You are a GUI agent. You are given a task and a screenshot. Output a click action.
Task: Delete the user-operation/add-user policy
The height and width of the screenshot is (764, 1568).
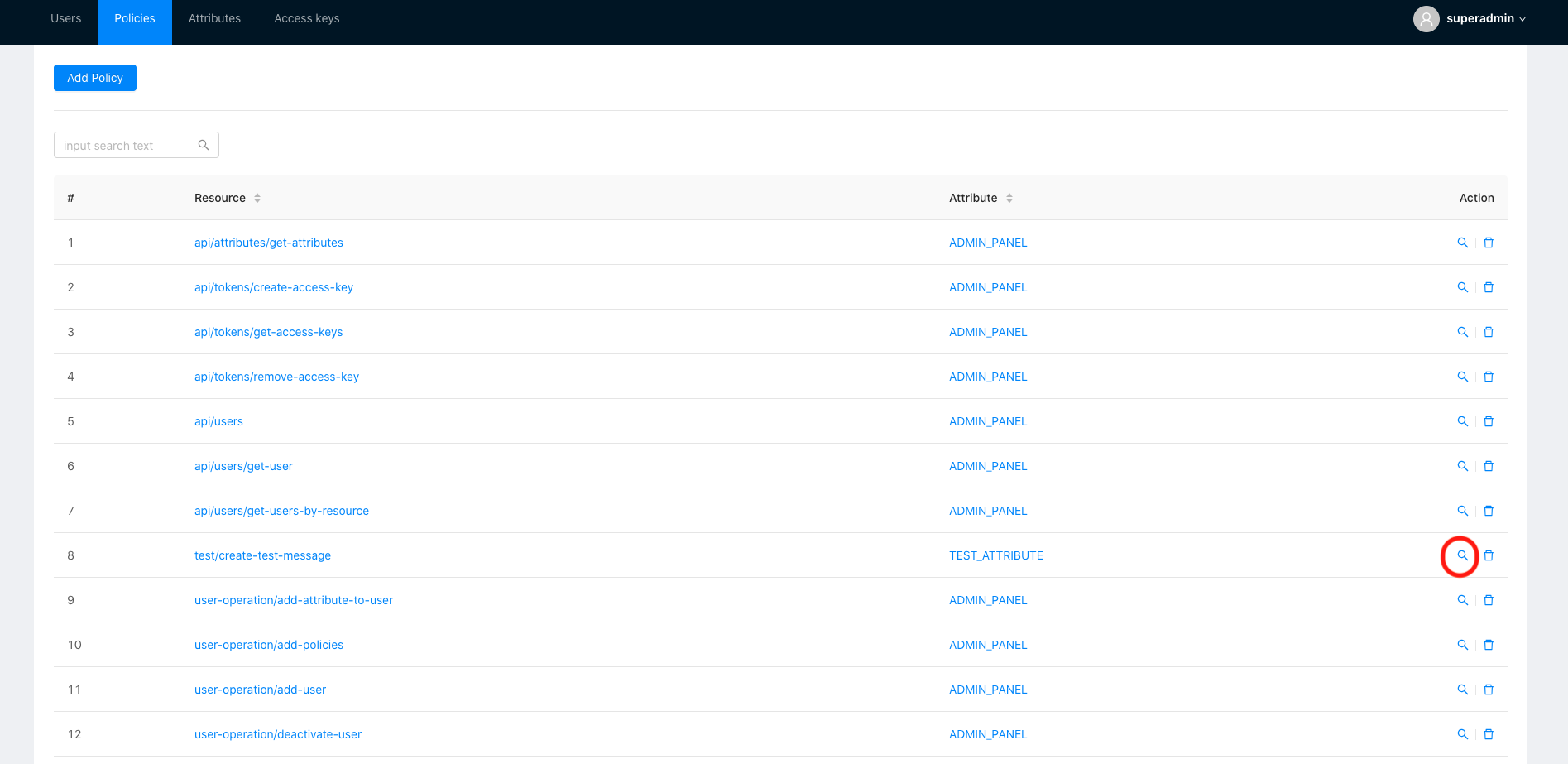(1489, 690)
